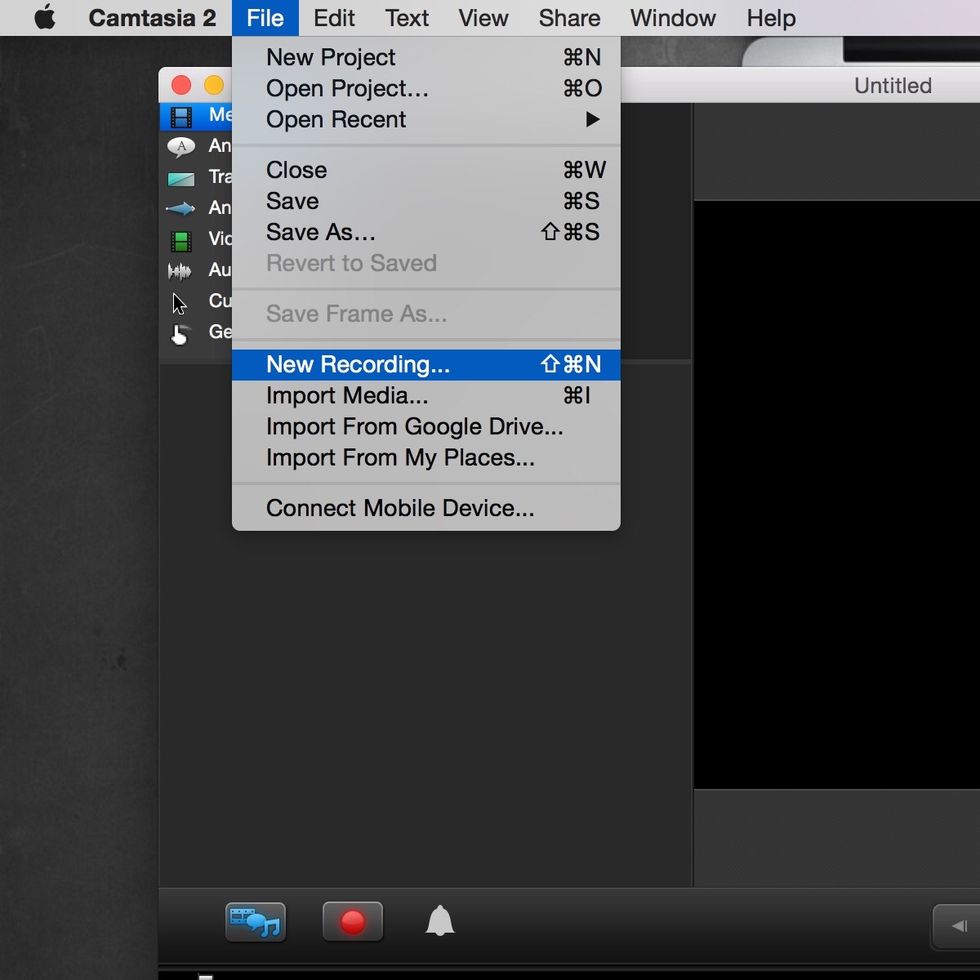Select Import Media menu item
Screen dimensions: 980x980
click(x=347, y=396)
